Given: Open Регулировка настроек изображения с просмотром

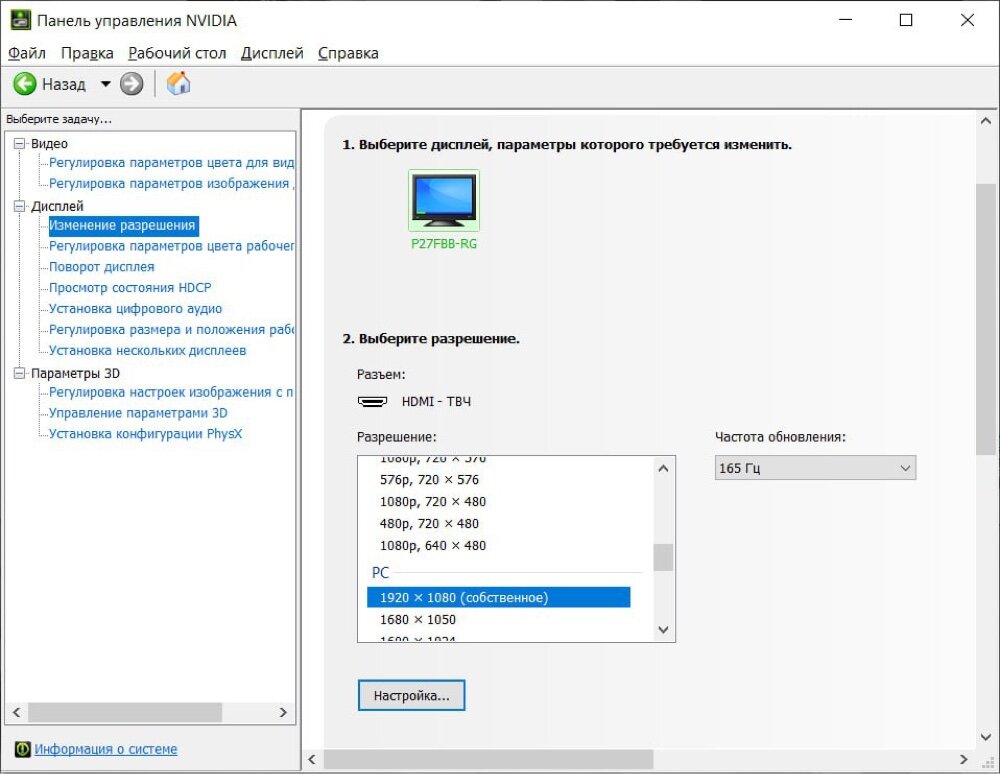Looking at the screenshot, I should [171, 393].
